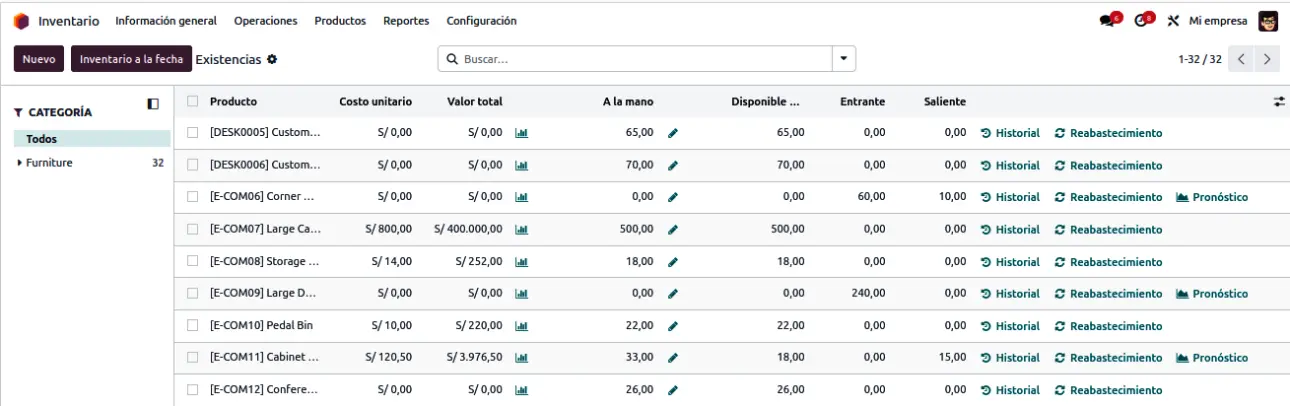Click valuation chart icon for E-COM07 row
This screenshot has height=406, width=1290.
(x=521, y=230)
